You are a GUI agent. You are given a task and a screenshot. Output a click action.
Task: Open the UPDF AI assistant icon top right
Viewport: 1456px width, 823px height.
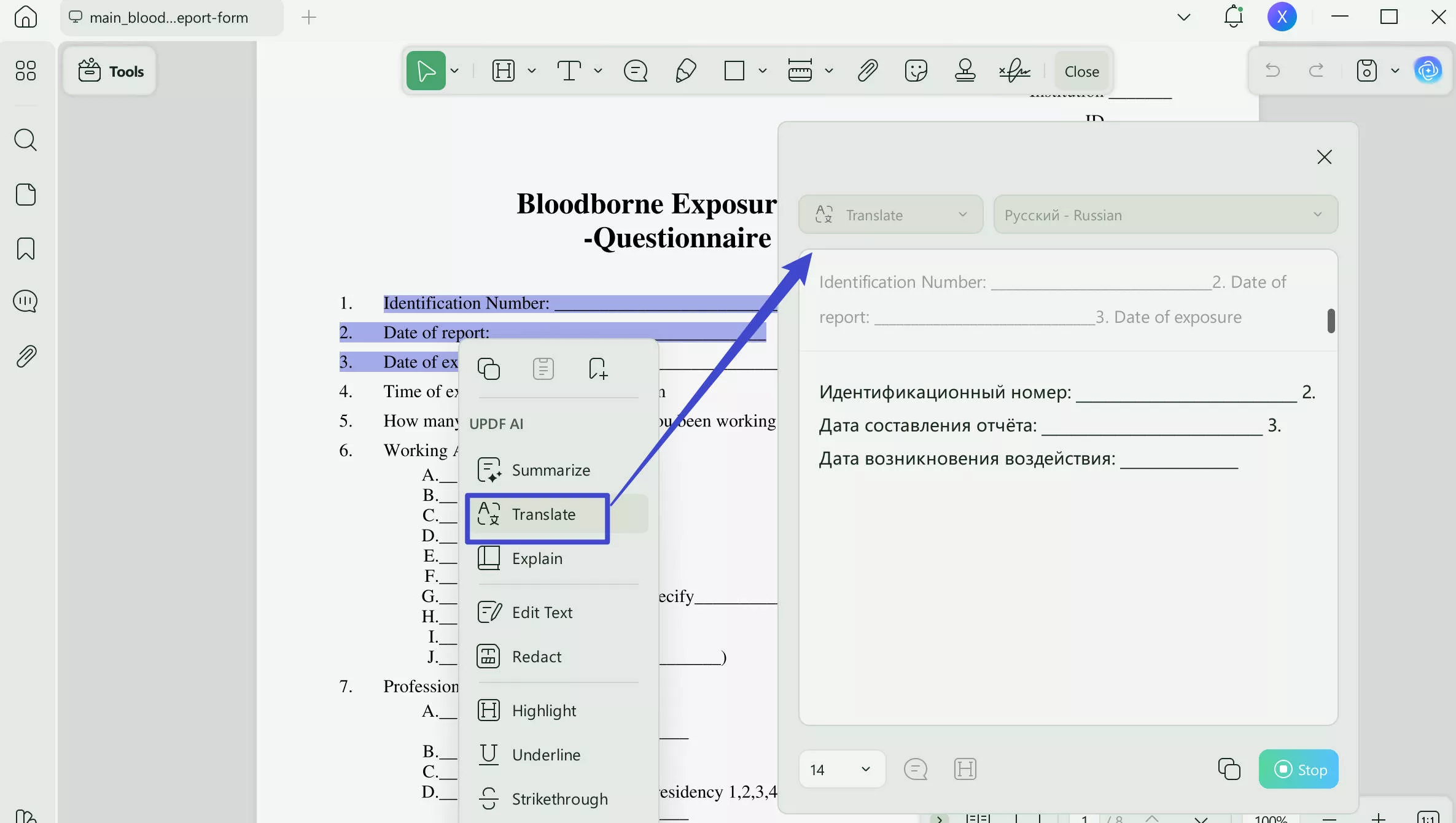tap(1429, 70)
